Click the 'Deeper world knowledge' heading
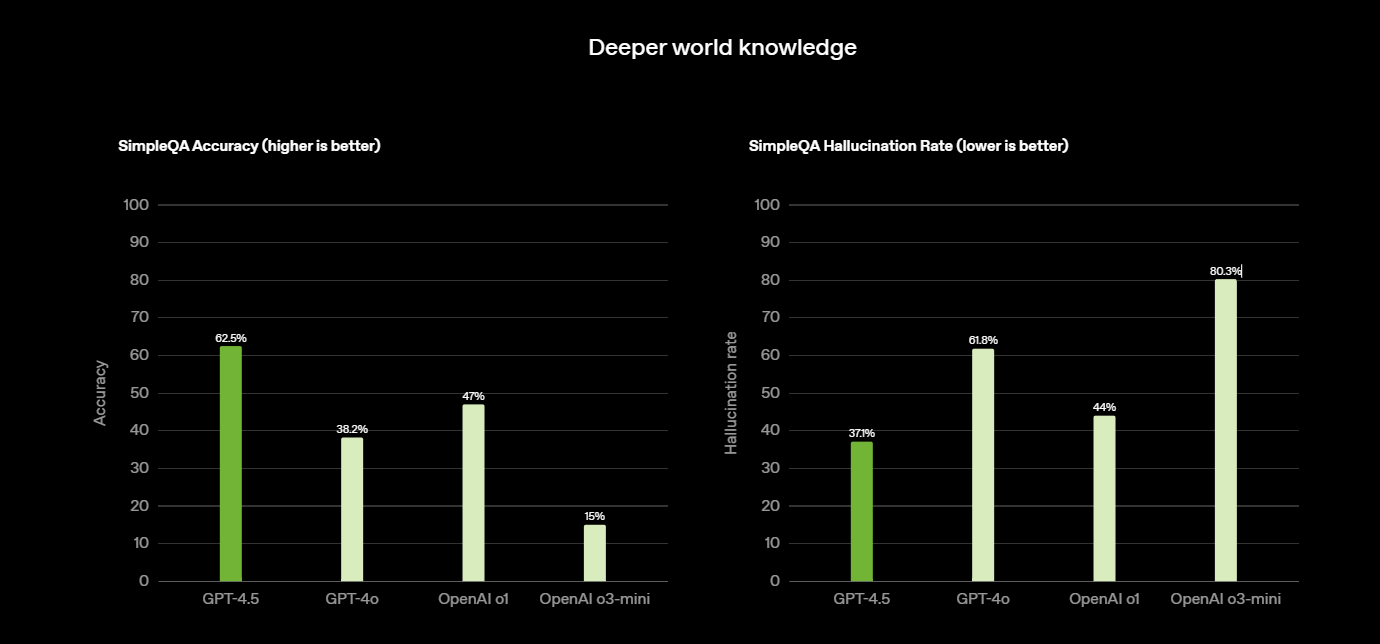 722,47
